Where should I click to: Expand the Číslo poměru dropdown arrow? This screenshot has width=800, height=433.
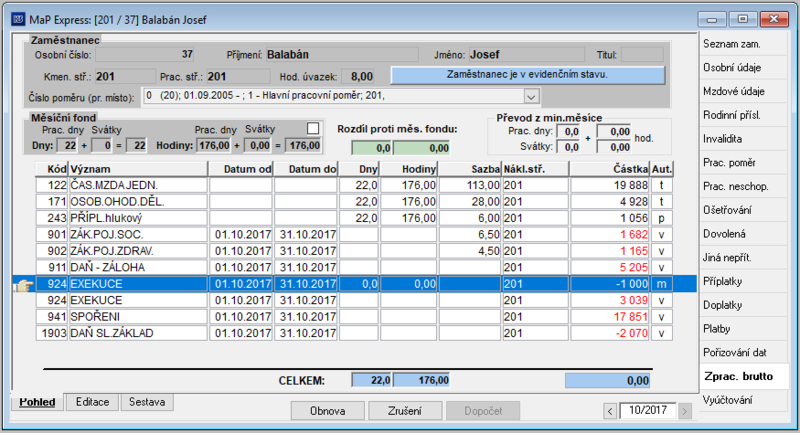point(531,96)
